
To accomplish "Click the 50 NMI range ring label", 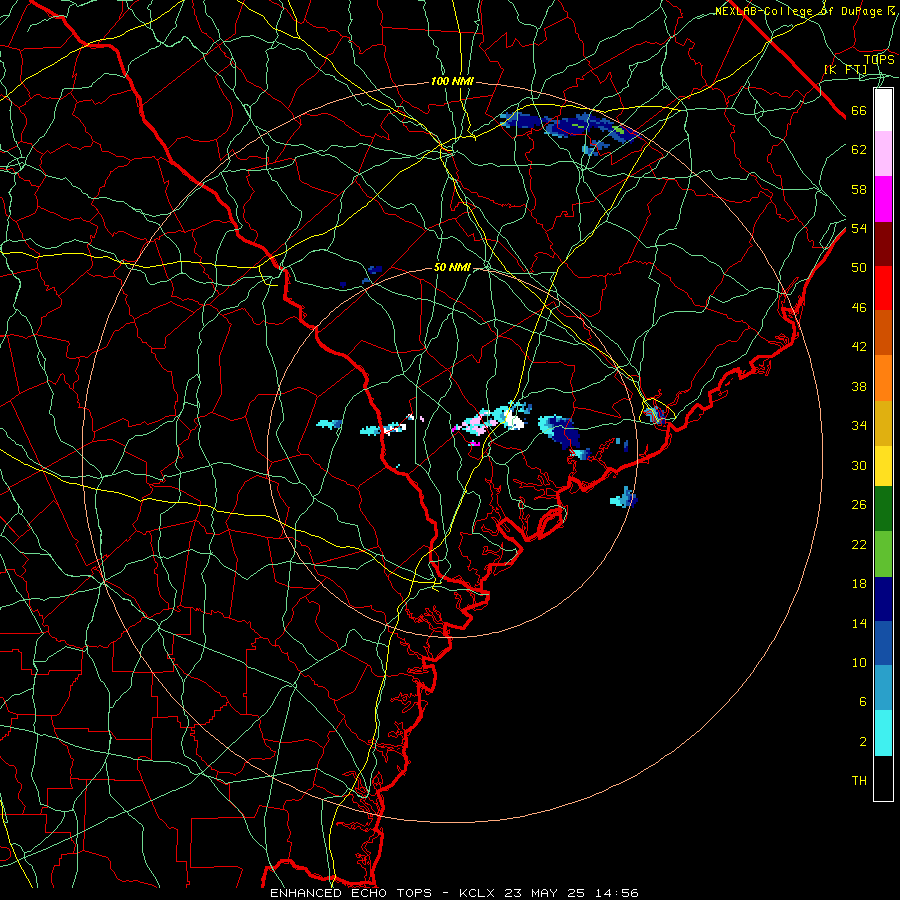I will click(452, 267).
